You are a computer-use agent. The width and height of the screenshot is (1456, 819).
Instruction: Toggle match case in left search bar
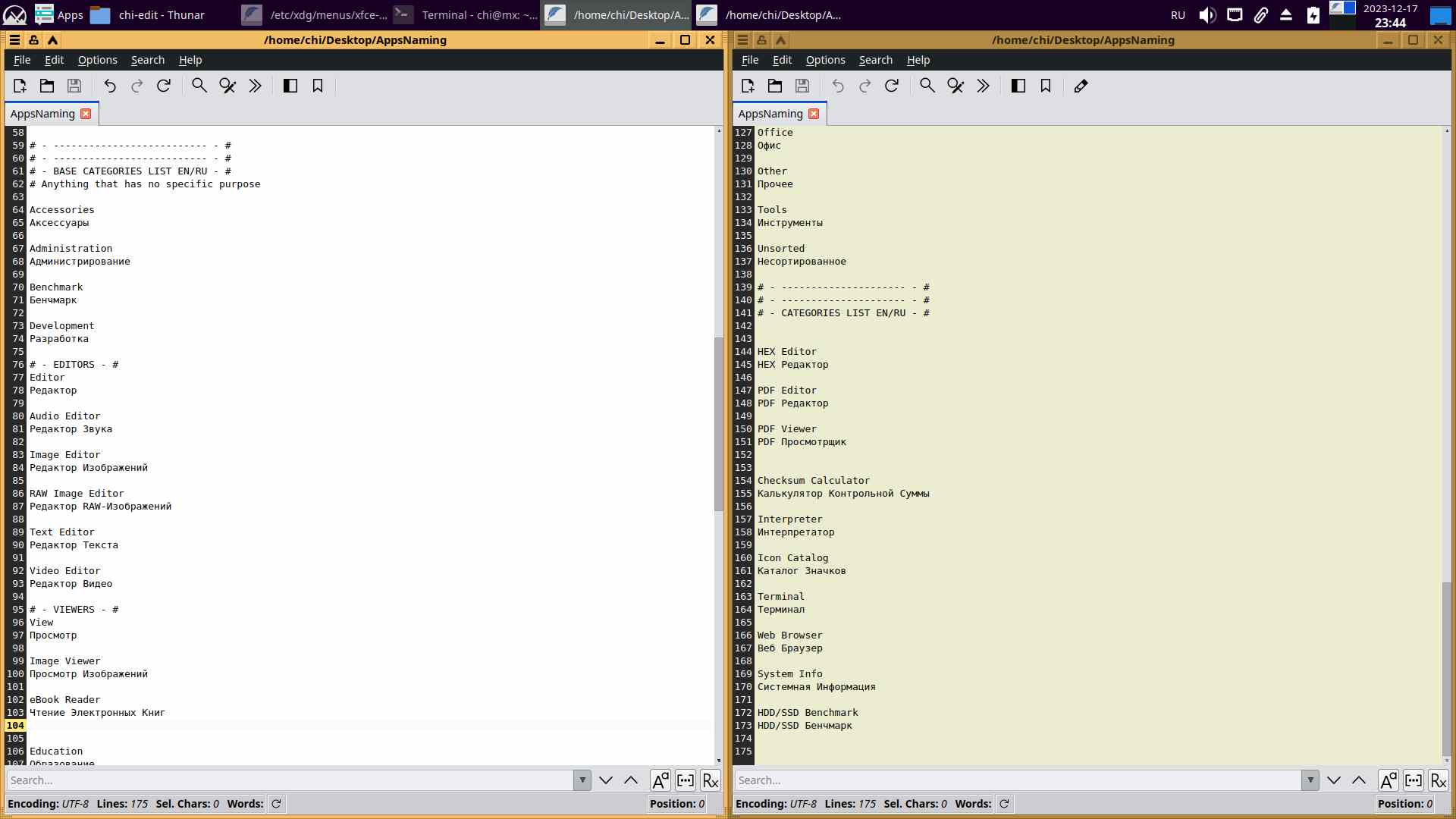(x=660, y=780)
